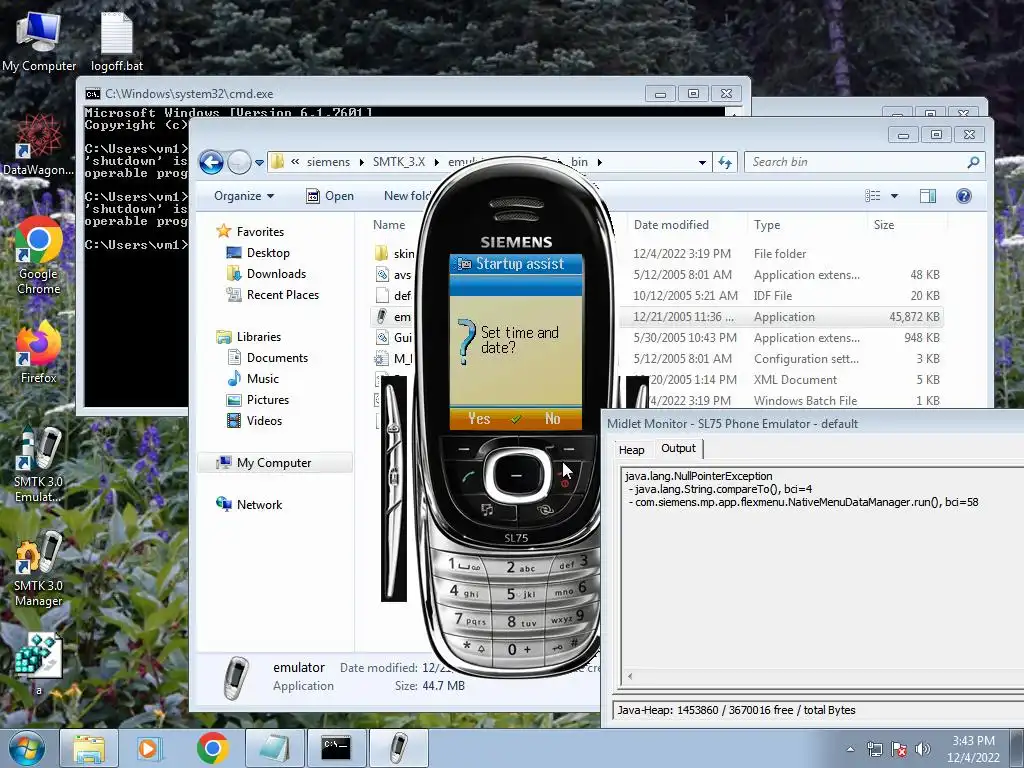Sort by Size column header
This screenshot has height=768, width=1024.
point(884,225)
